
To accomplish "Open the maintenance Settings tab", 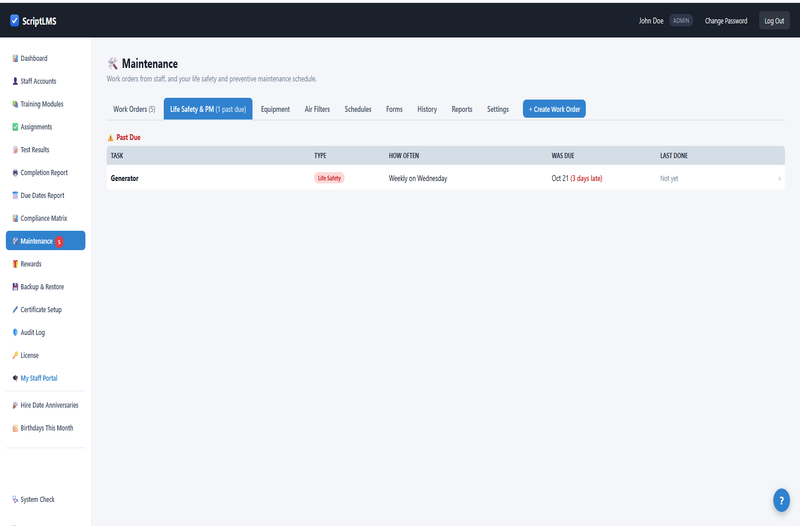I will tap(498, 109).
